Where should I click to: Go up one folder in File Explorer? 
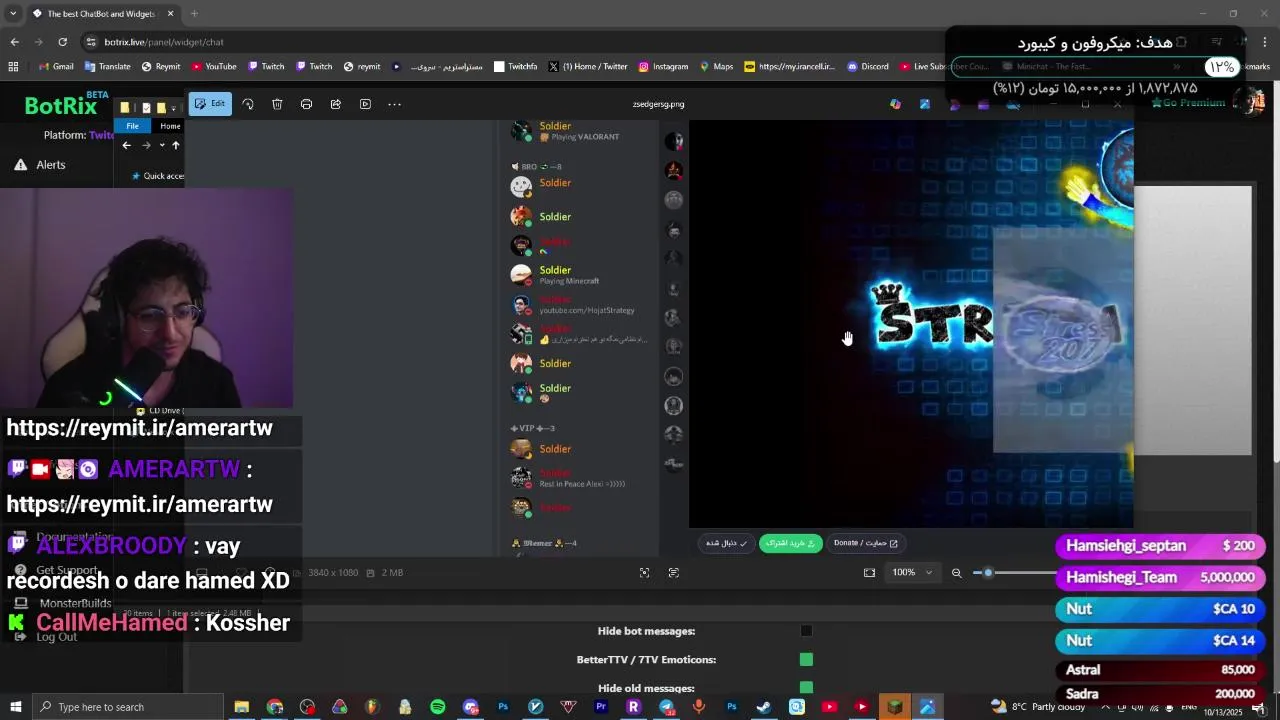click(175, 145)
